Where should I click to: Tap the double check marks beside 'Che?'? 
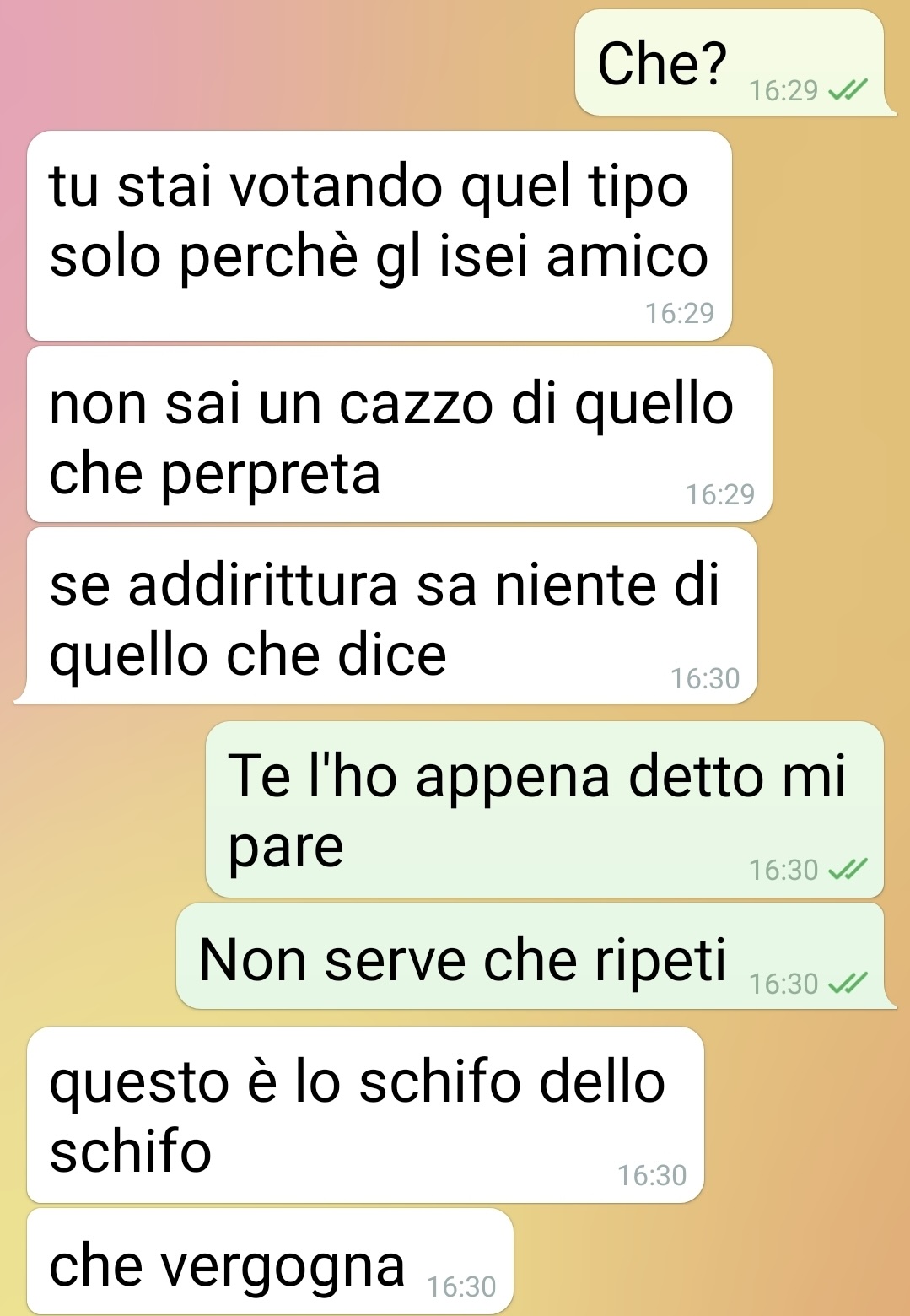pyautogui.click(x=848, y=89)
